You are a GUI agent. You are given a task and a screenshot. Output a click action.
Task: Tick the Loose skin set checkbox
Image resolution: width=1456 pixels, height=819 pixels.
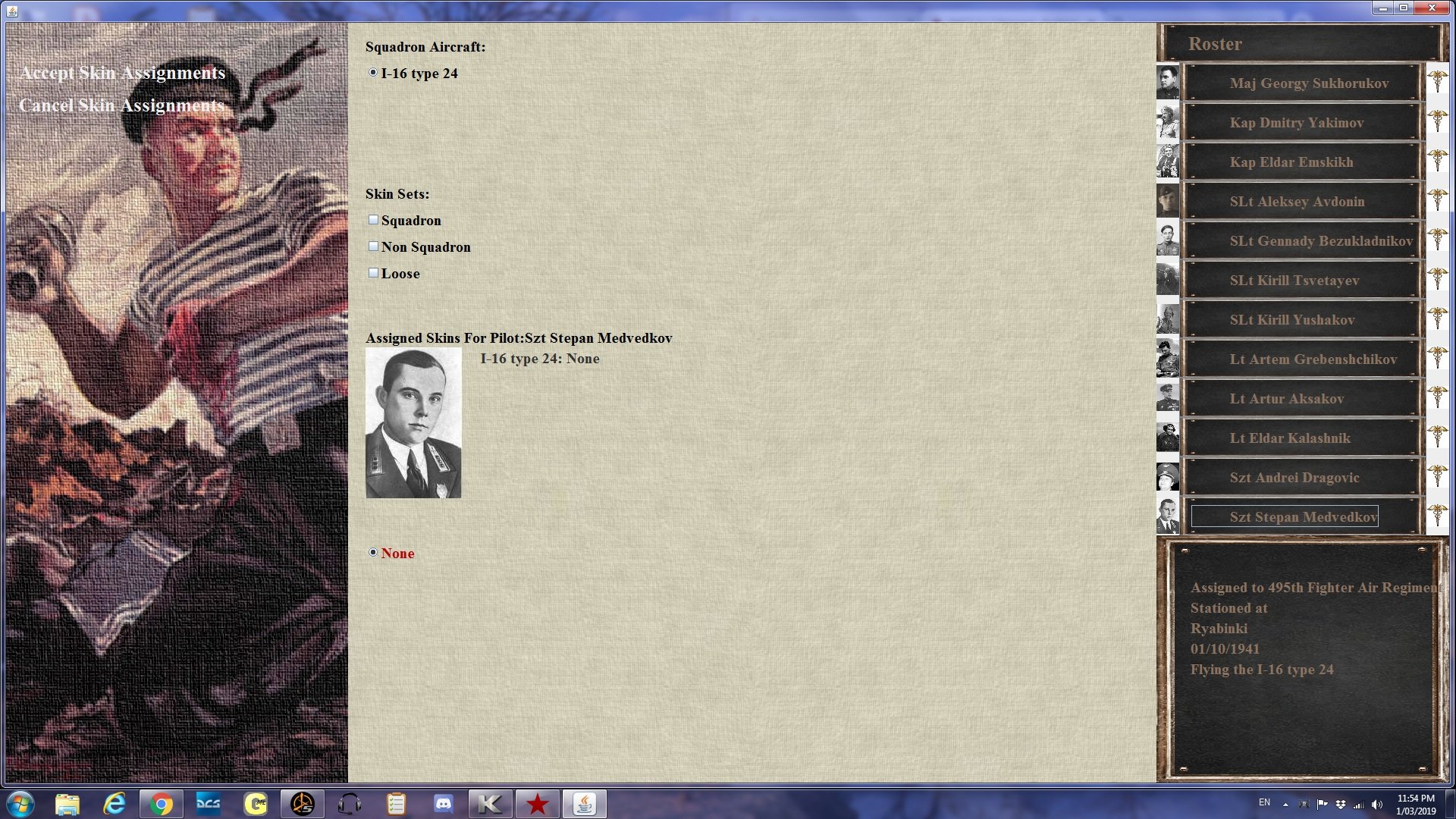[373, 273]
